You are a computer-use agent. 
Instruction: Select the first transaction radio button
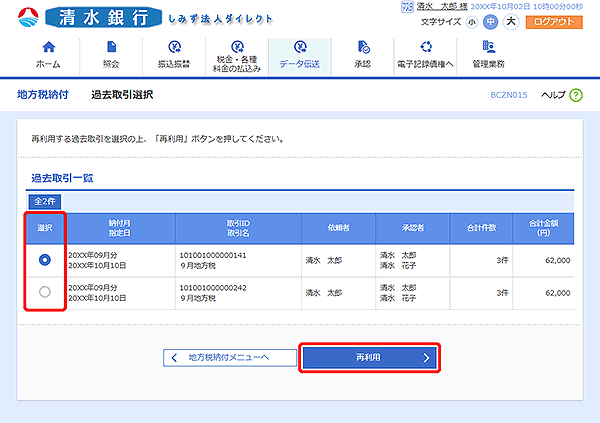point(44,259)
